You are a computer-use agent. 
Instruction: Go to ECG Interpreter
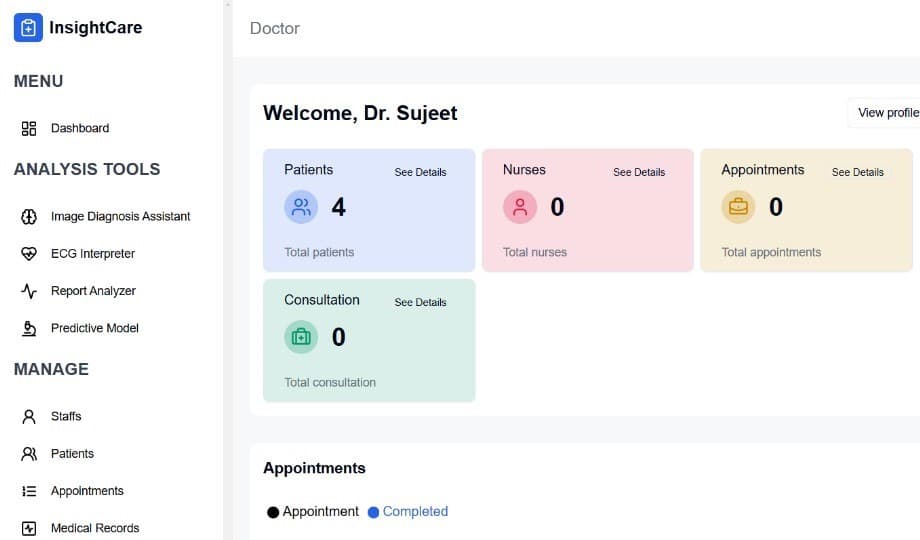93,254
